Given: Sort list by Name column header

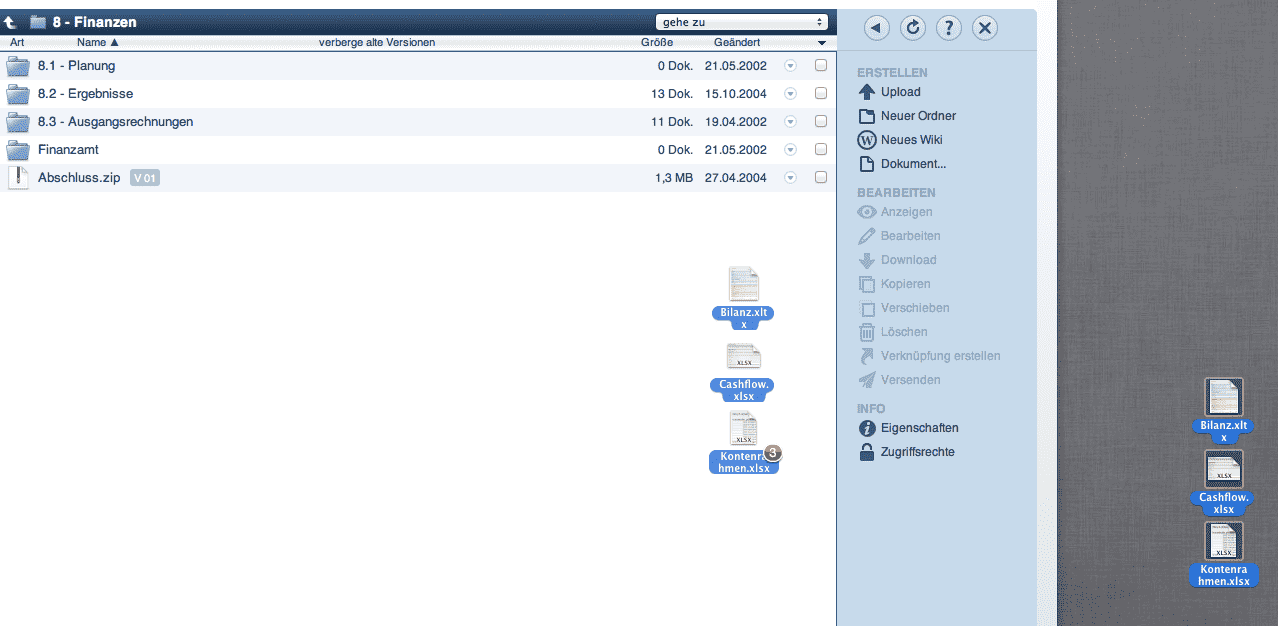Looking at the screenshot, I should point(97,43).
